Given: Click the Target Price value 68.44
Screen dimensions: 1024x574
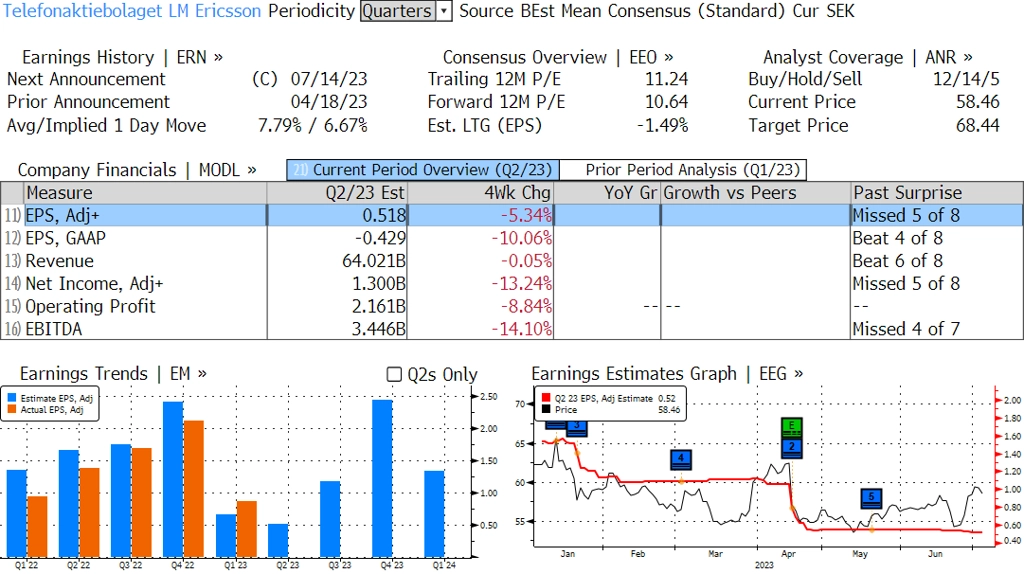Looking at the screenshot, I should (978, 125).
